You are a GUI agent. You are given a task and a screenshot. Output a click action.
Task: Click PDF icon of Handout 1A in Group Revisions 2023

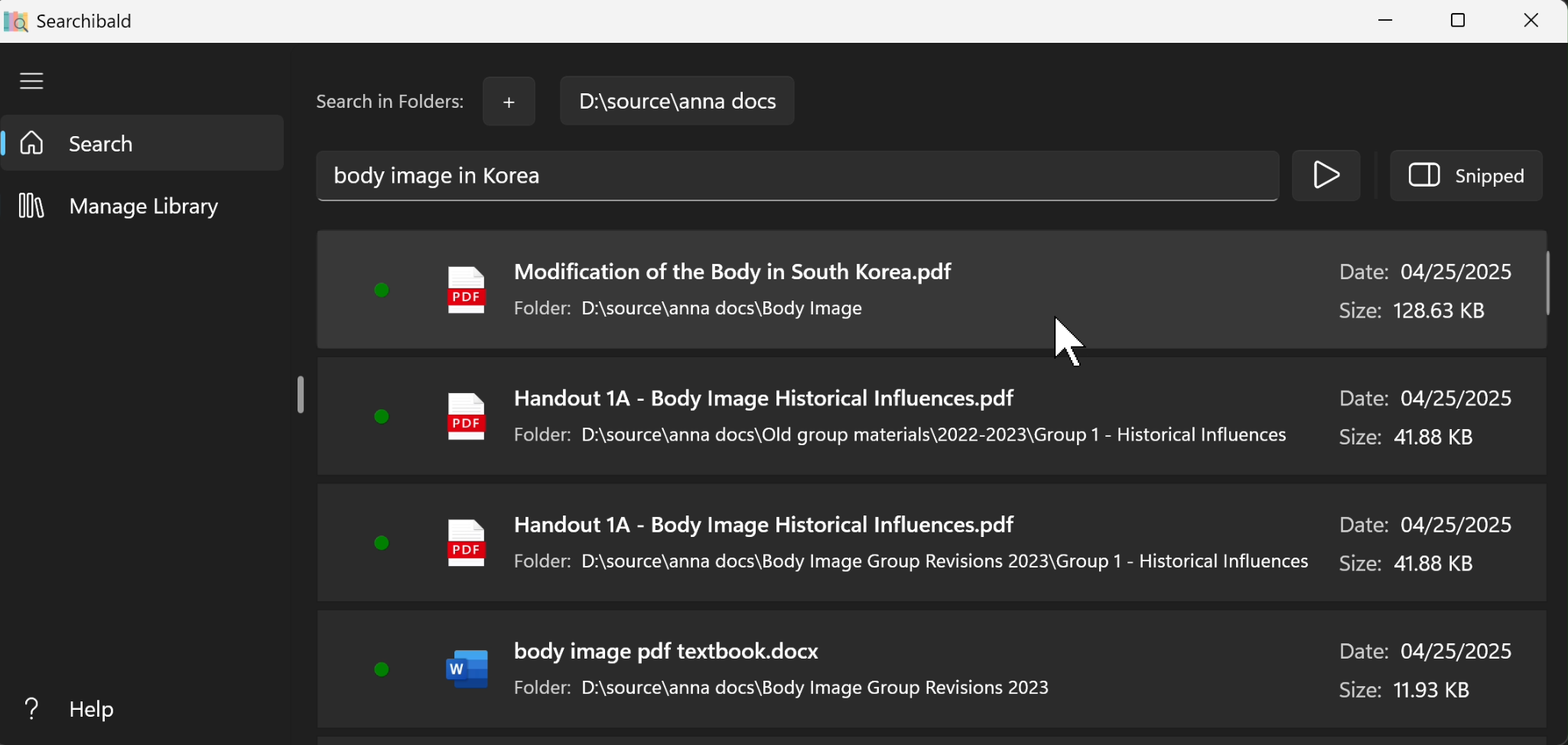pyautogui.click(x=467, y=543)
